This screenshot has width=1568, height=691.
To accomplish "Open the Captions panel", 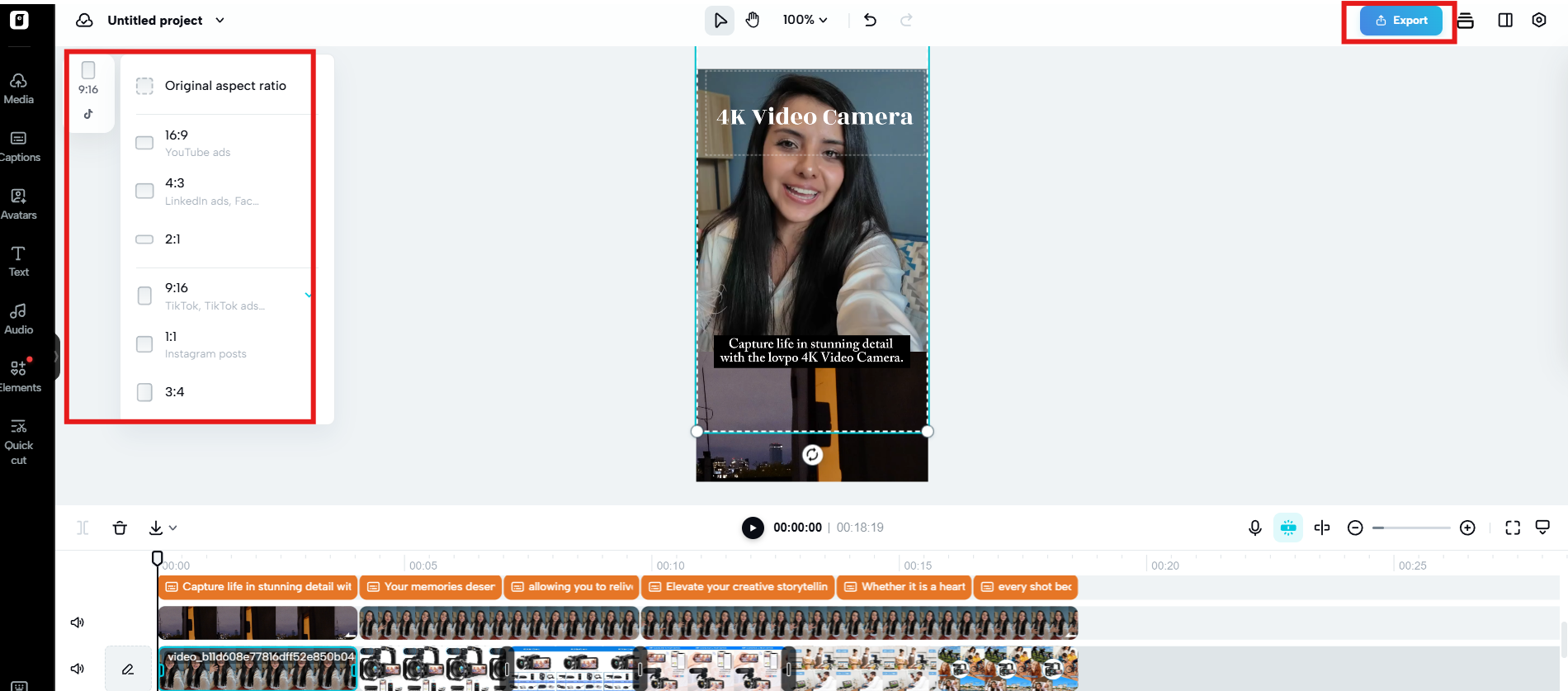I will (x=18, y=146).
